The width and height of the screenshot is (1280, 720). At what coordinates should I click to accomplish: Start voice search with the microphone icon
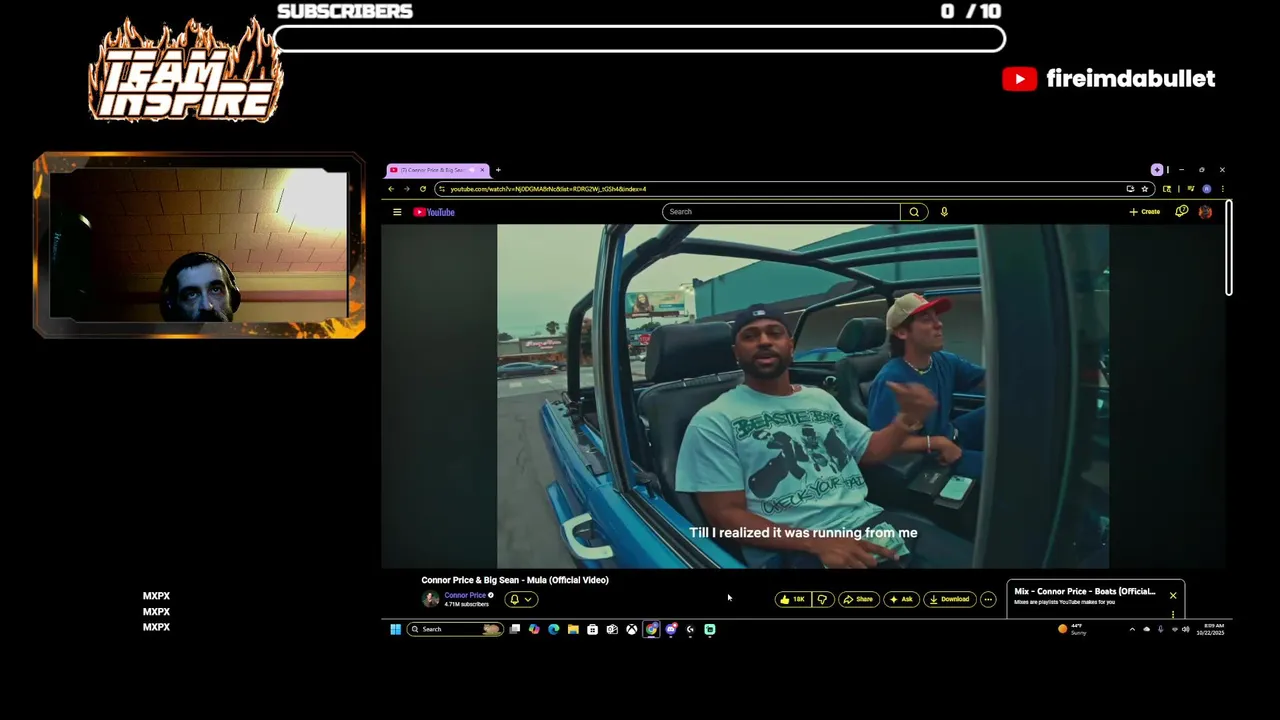click(944, 212)
